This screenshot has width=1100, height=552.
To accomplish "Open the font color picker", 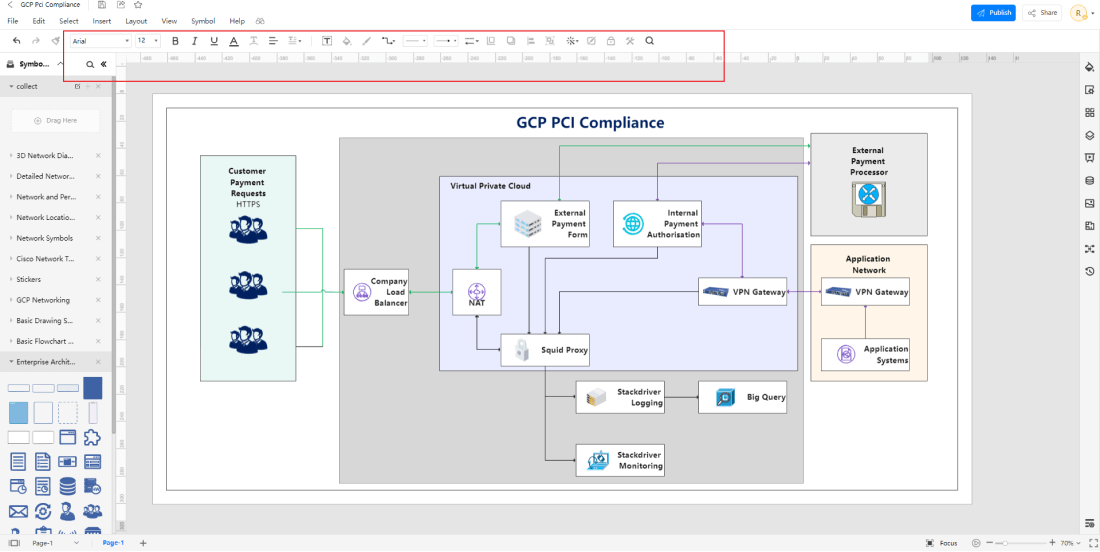I will [234, 41].
